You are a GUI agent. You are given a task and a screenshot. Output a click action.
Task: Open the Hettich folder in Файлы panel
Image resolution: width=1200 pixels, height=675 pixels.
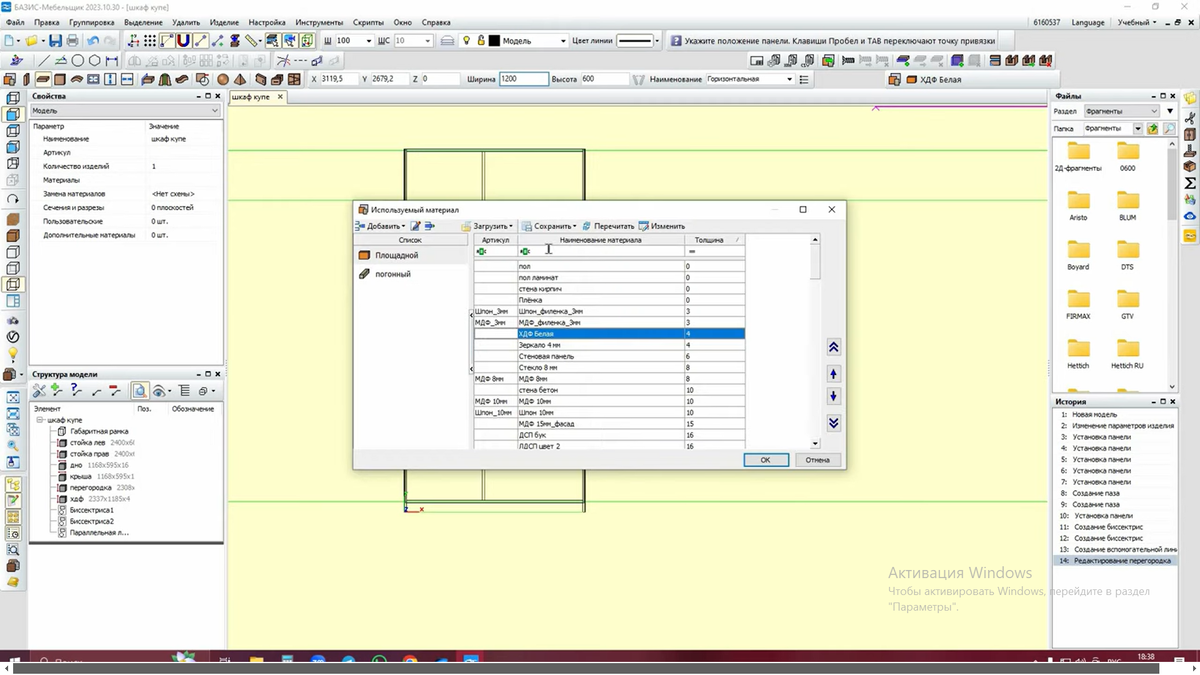(x=1078, y=353)
